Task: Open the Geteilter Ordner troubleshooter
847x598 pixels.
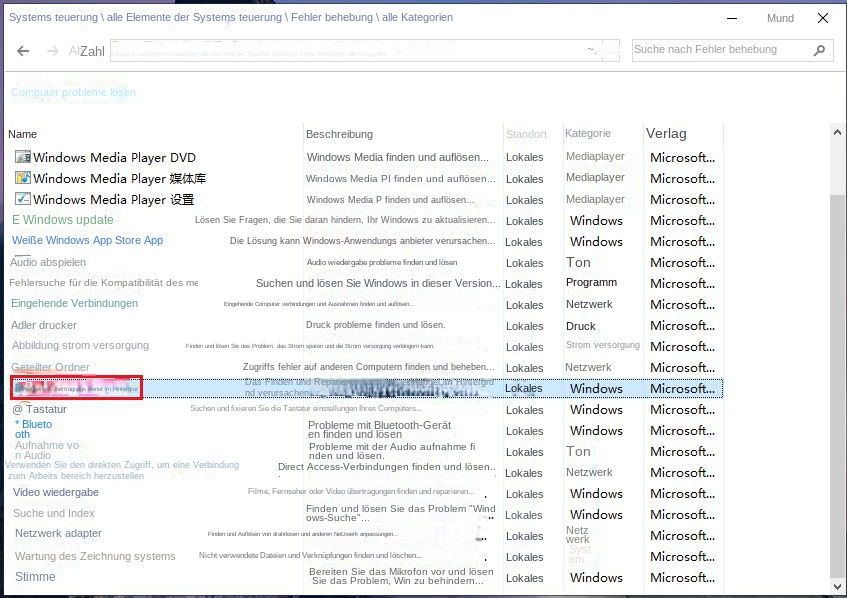Action: click(51, 367)
